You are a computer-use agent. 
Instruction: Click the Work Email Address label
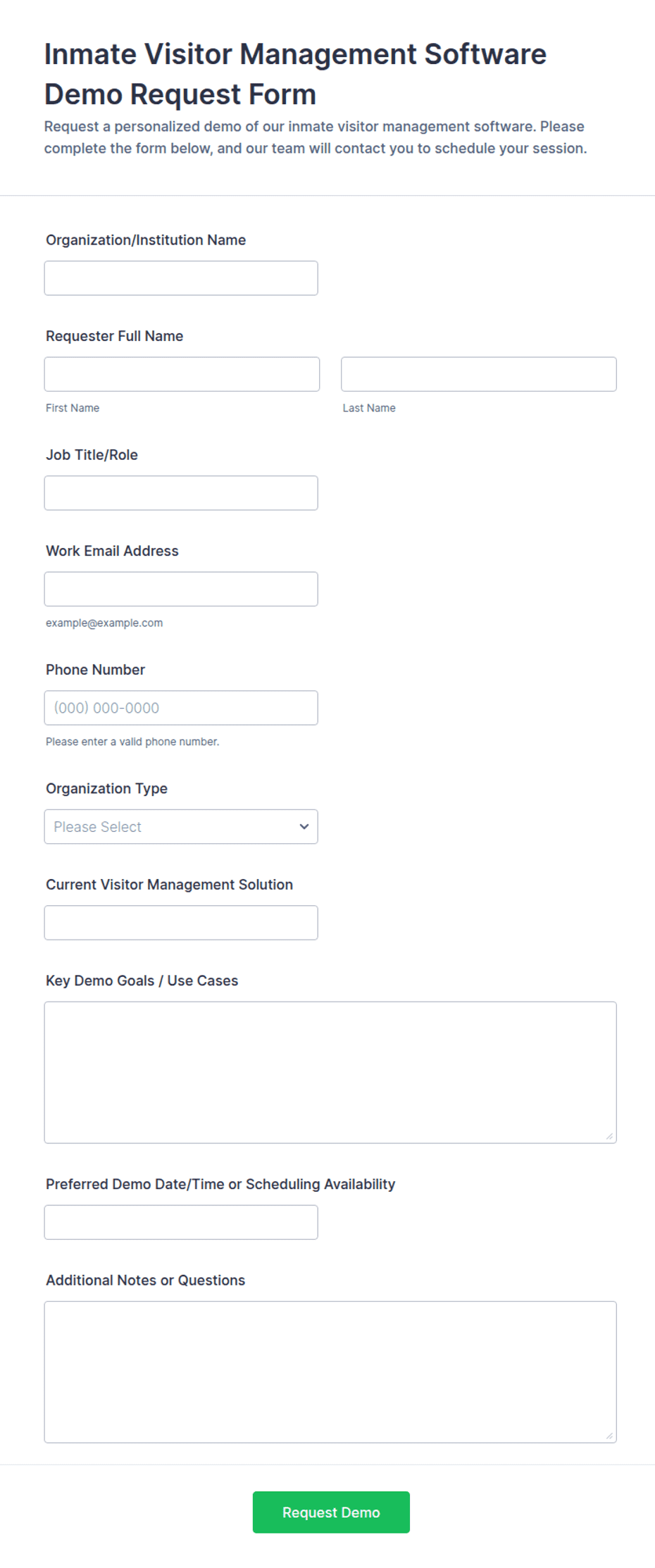click(112, 551)
